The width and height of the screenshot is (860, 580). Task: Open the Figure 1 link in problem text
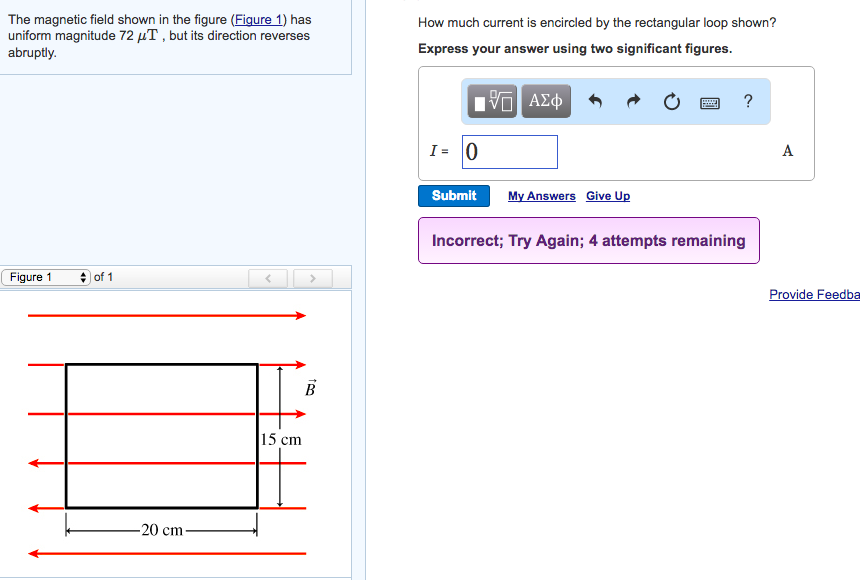click(258, 20)
